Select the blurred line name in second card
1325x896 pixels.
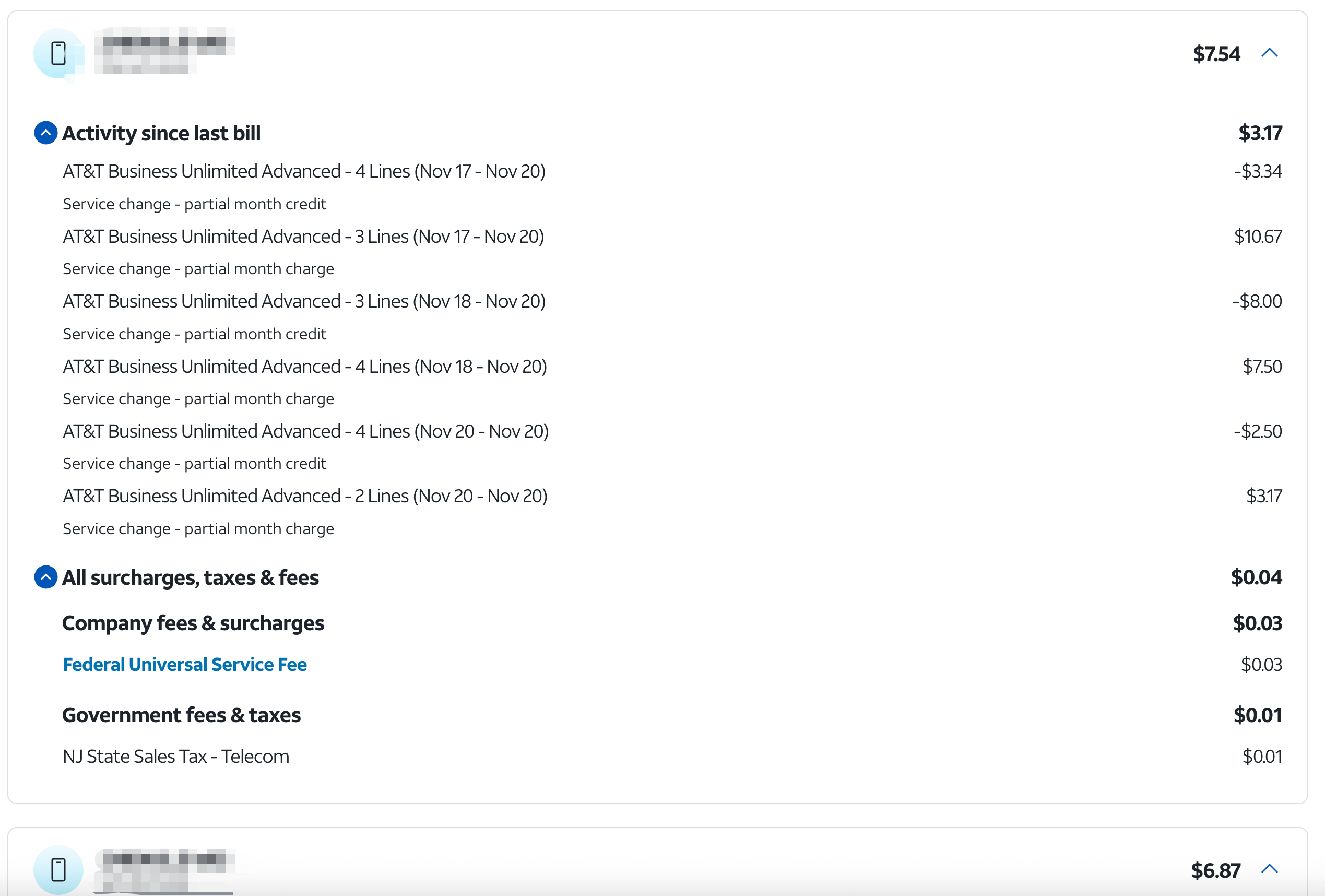164,867
